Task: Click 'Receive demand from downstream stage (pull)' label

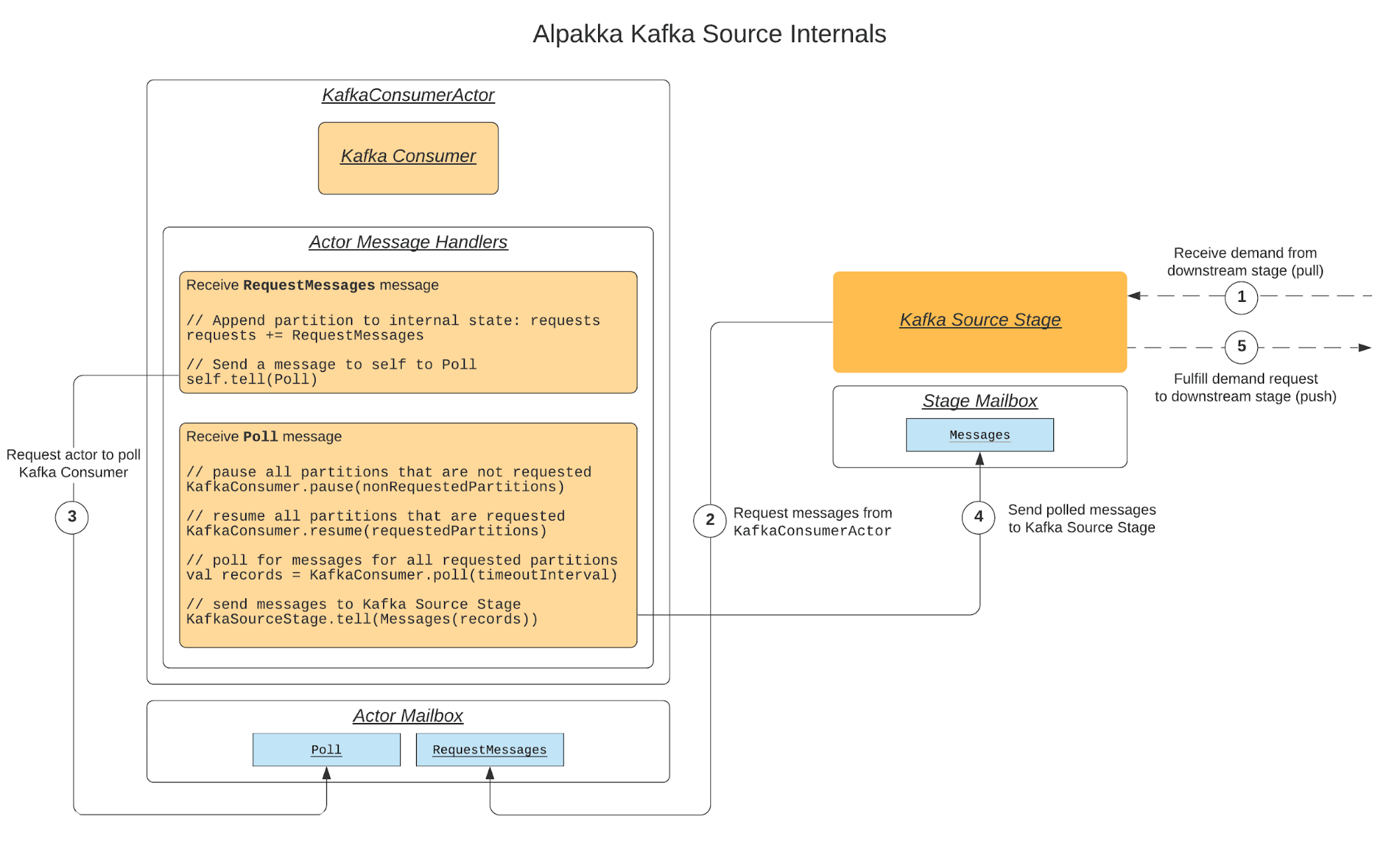Action: click(1245, 261)
